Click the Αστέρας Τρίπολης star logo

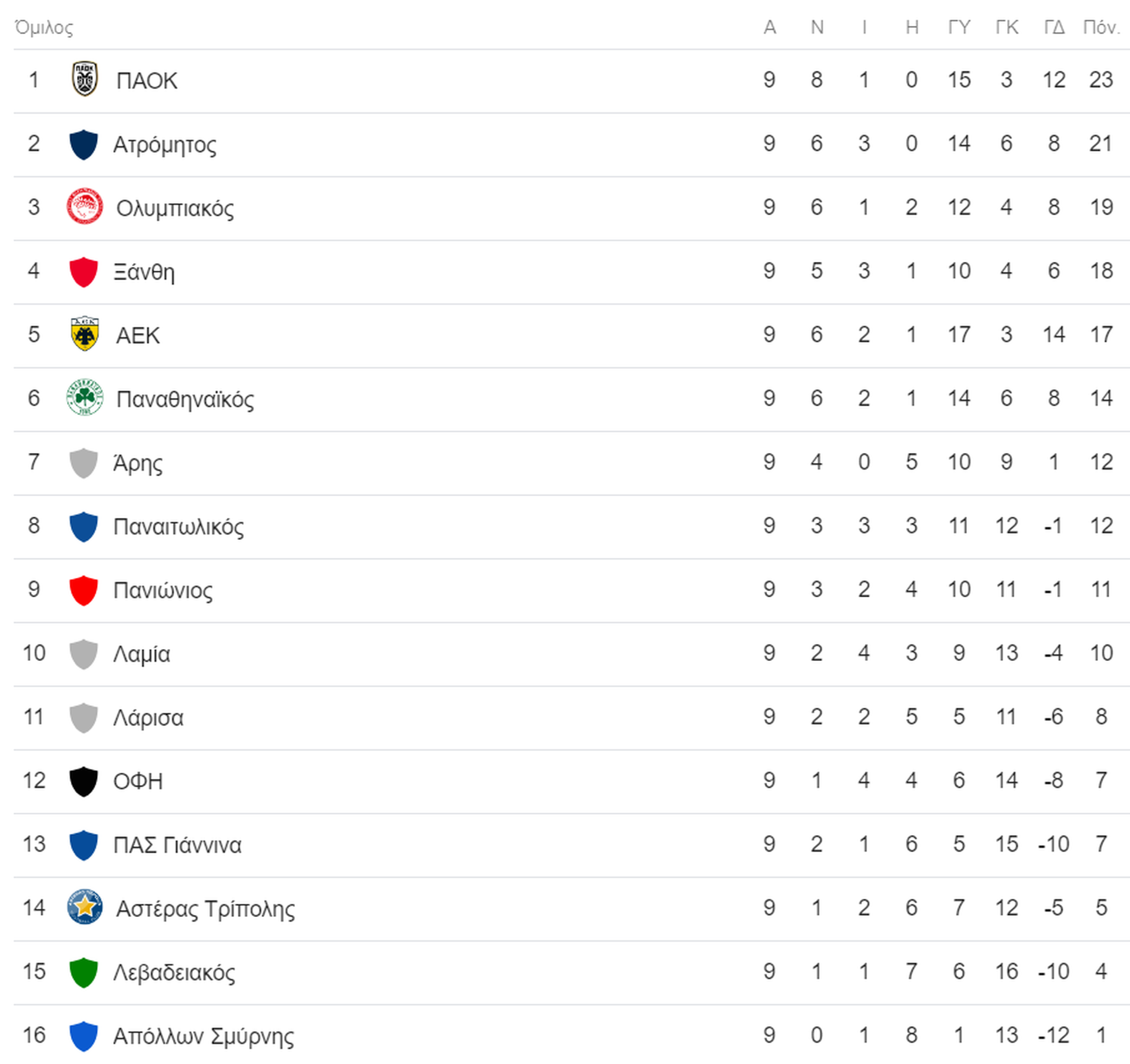click(85, 907)
